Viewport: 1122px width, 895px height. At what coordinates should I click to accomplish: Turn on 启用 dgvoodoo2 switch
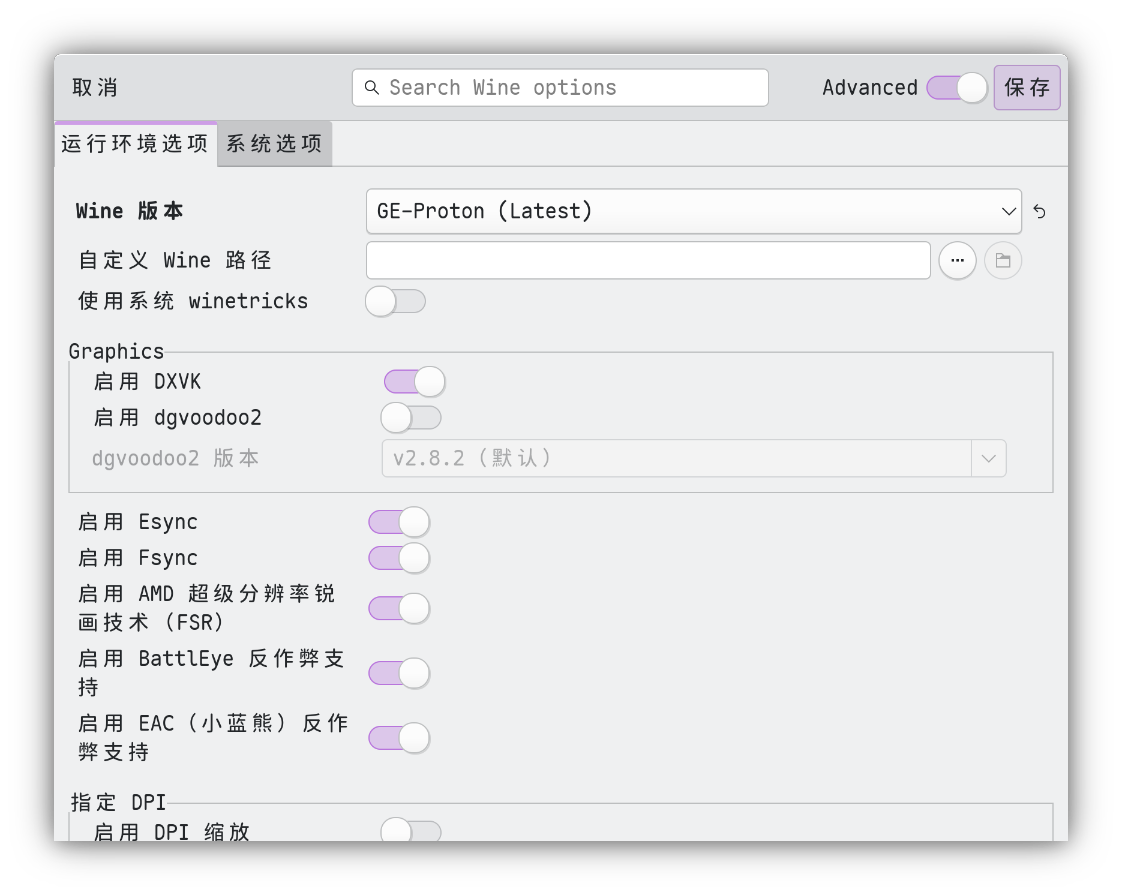(x=411, y=417)
